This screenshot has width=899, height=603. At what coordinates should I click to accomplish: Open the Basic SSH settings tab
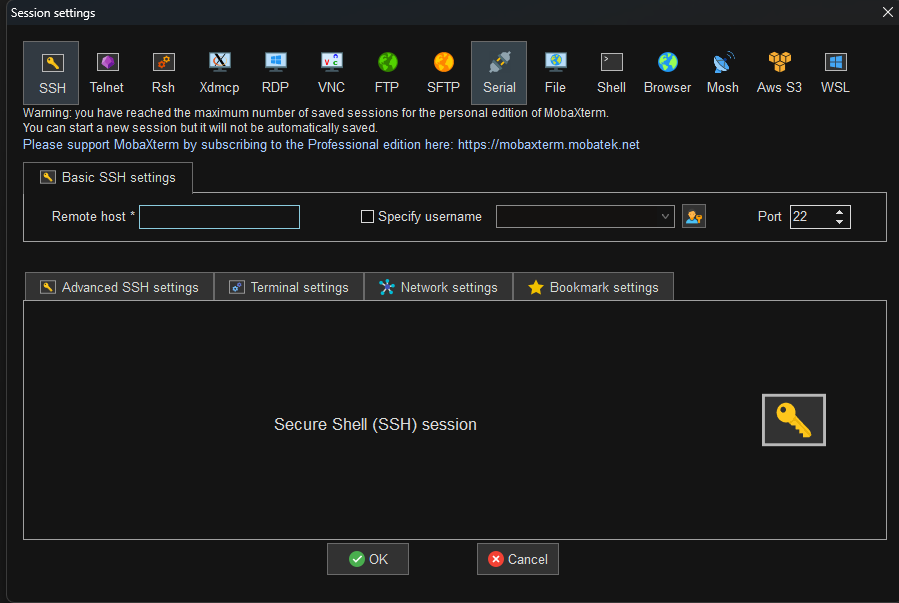(108, 178)
